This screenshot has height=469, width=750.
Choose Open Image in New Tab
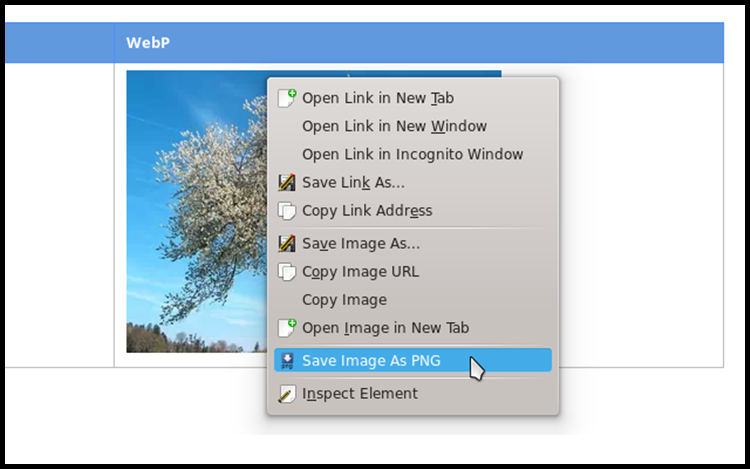tap(413, 328)
